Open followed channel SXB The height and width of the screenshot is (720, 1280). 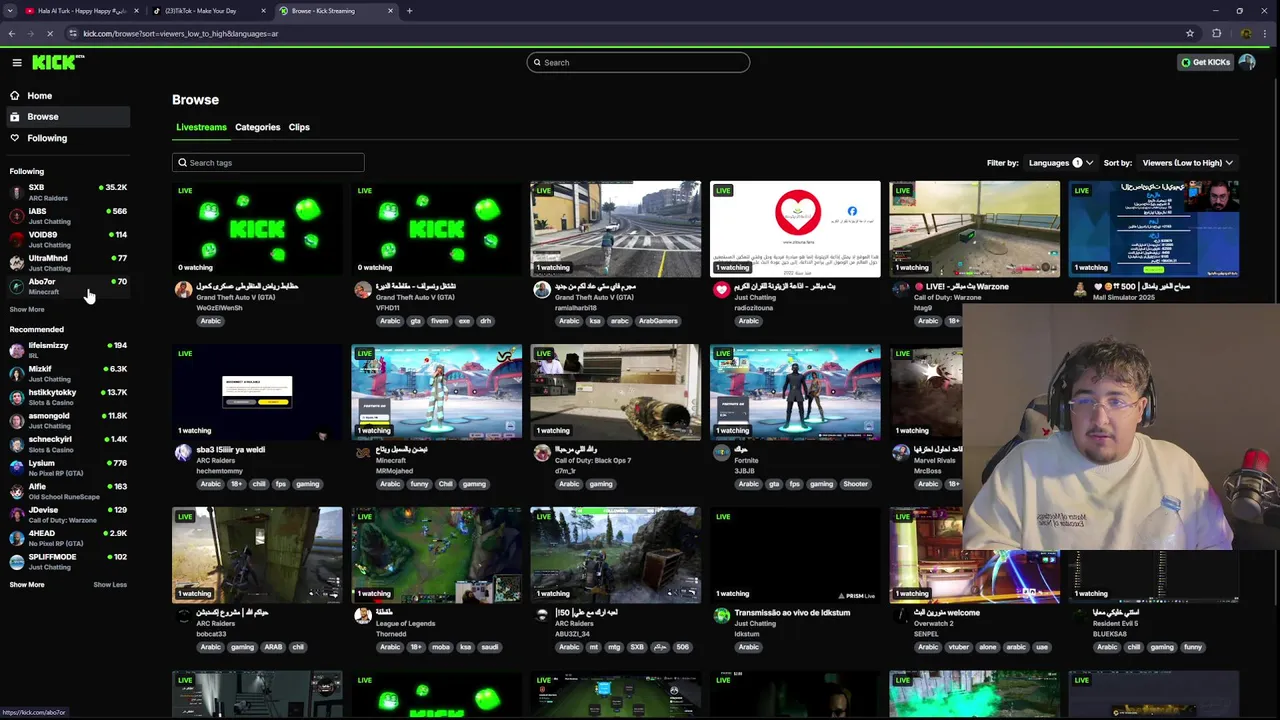click(68, 192)
